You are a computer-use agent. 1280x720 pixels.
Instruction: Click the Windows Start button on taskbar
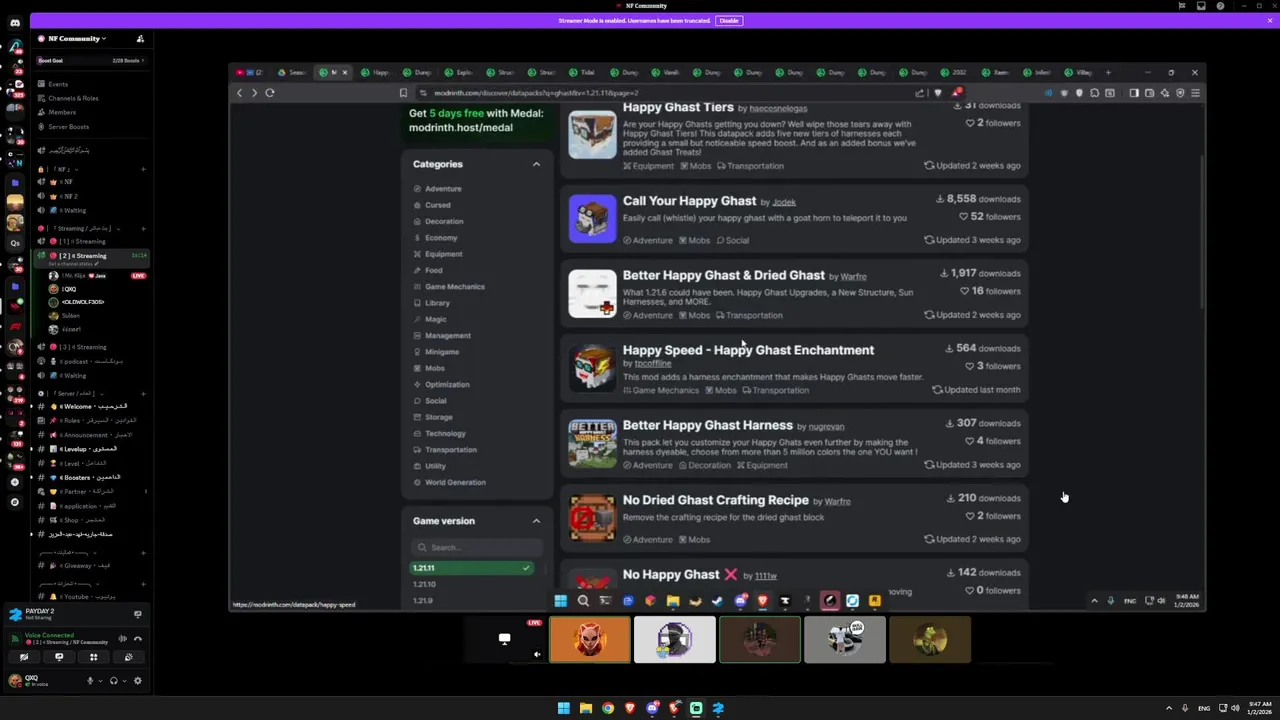tap(564, 708)
